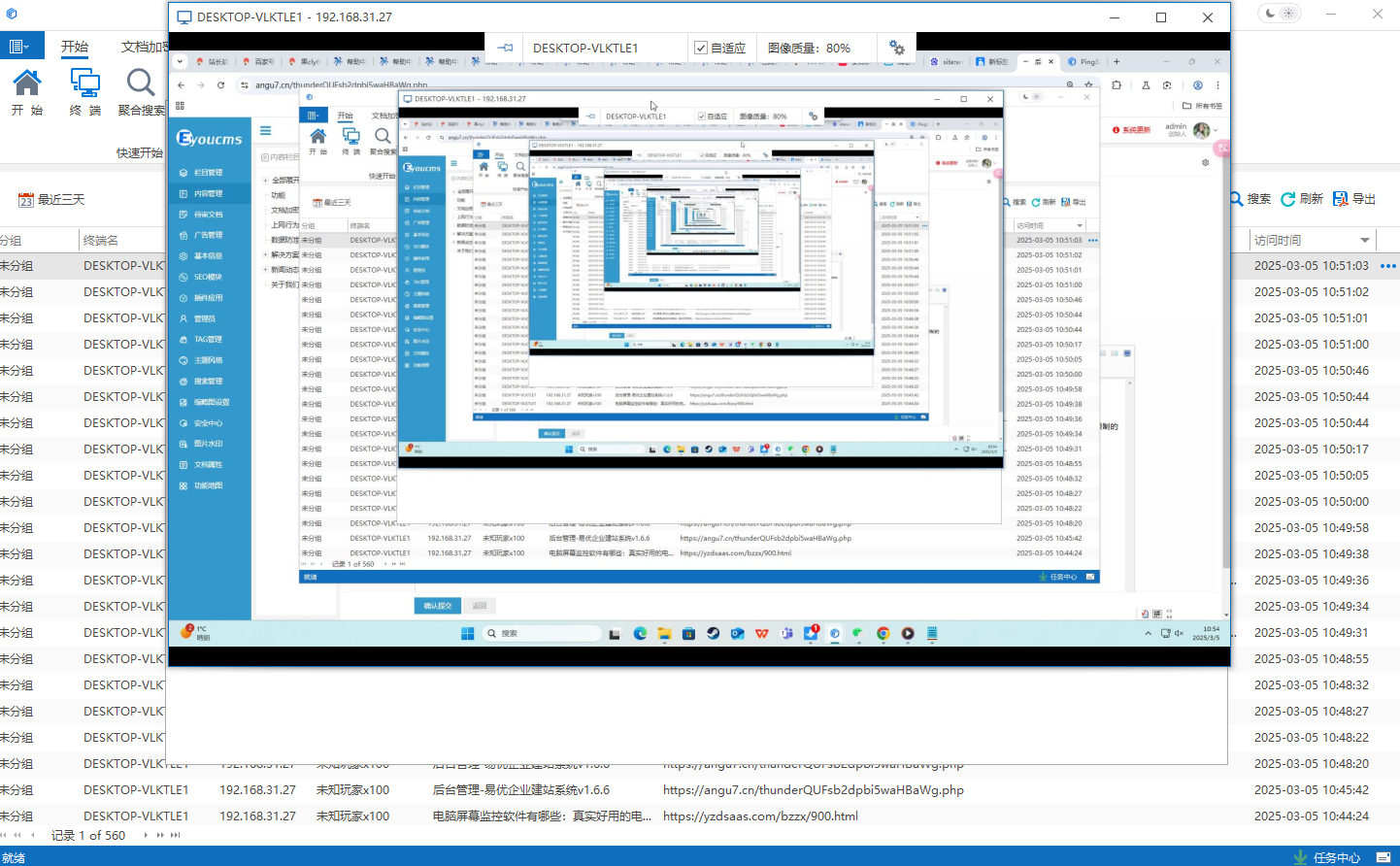Click the 图片水印 icon in the largest Eyoucms sidebar
Viewport: 1400px width, 866px height.
tap(183, 444)
